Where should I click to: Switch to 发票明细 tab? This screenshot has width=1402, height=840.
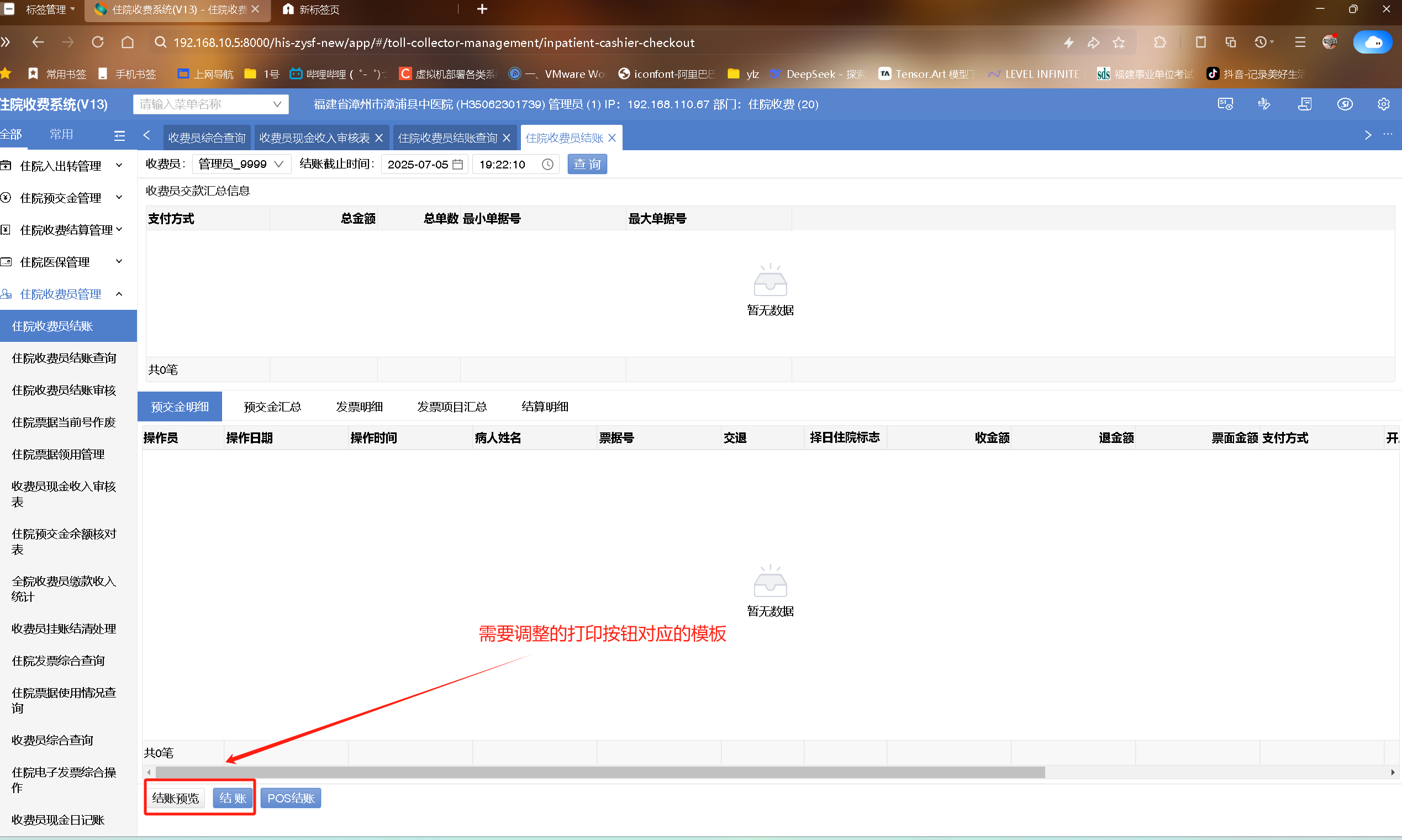359,406
